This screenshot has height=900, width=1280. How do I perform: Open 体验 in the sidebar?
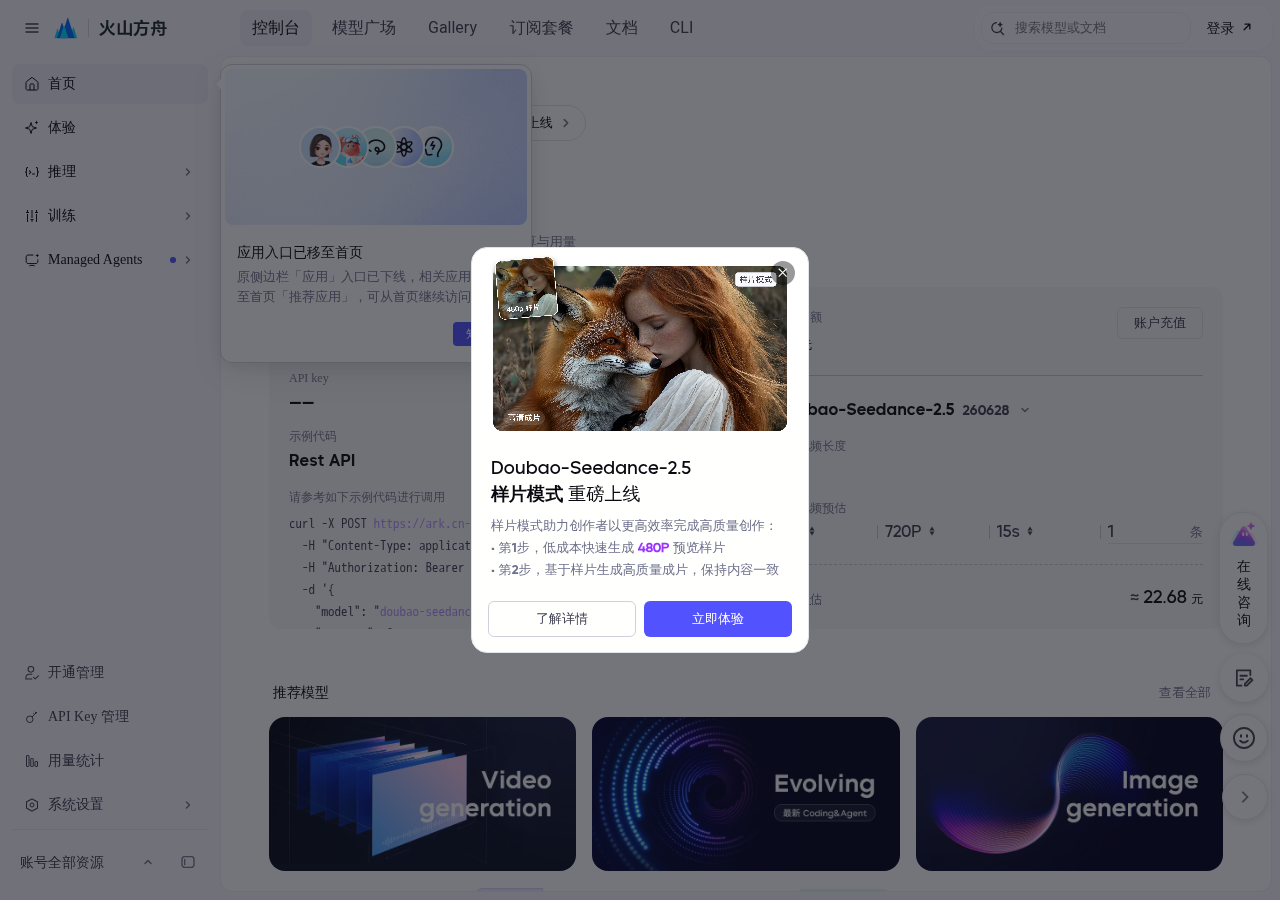tap(110, 128)
